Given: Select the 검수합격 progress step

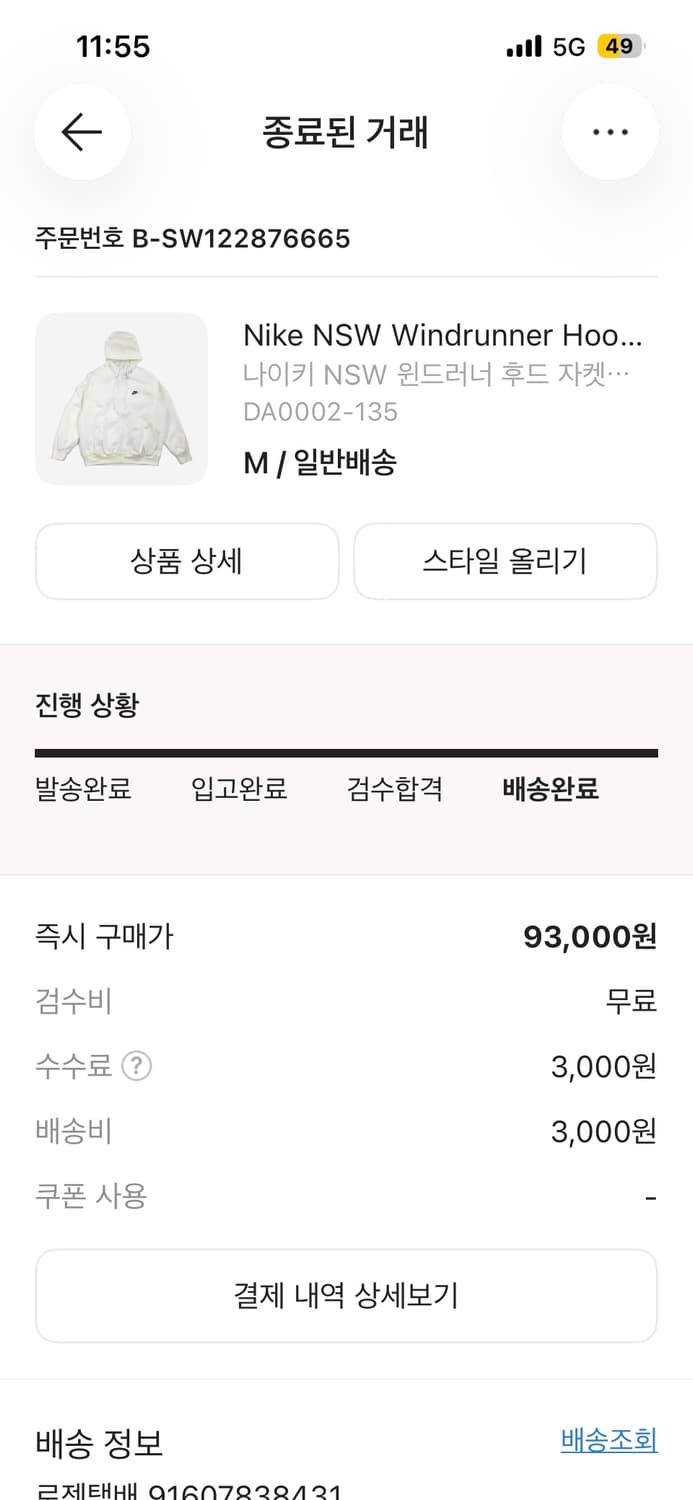Looking at the screenshot, I should (x=394, y=789).
